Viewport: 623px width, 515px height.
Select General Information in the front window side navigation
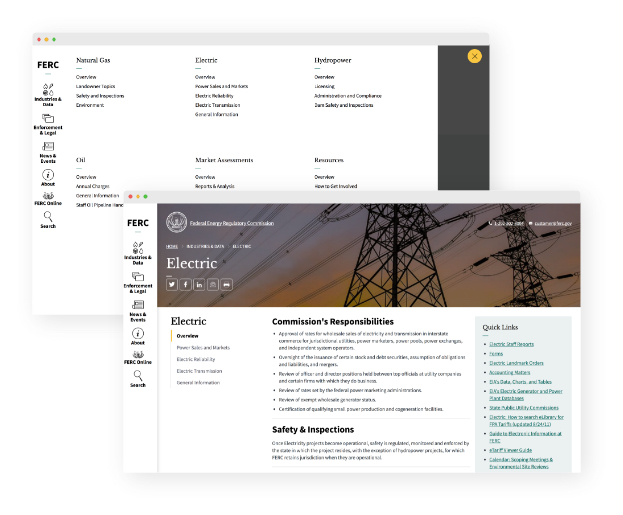[x=198, y=383]
